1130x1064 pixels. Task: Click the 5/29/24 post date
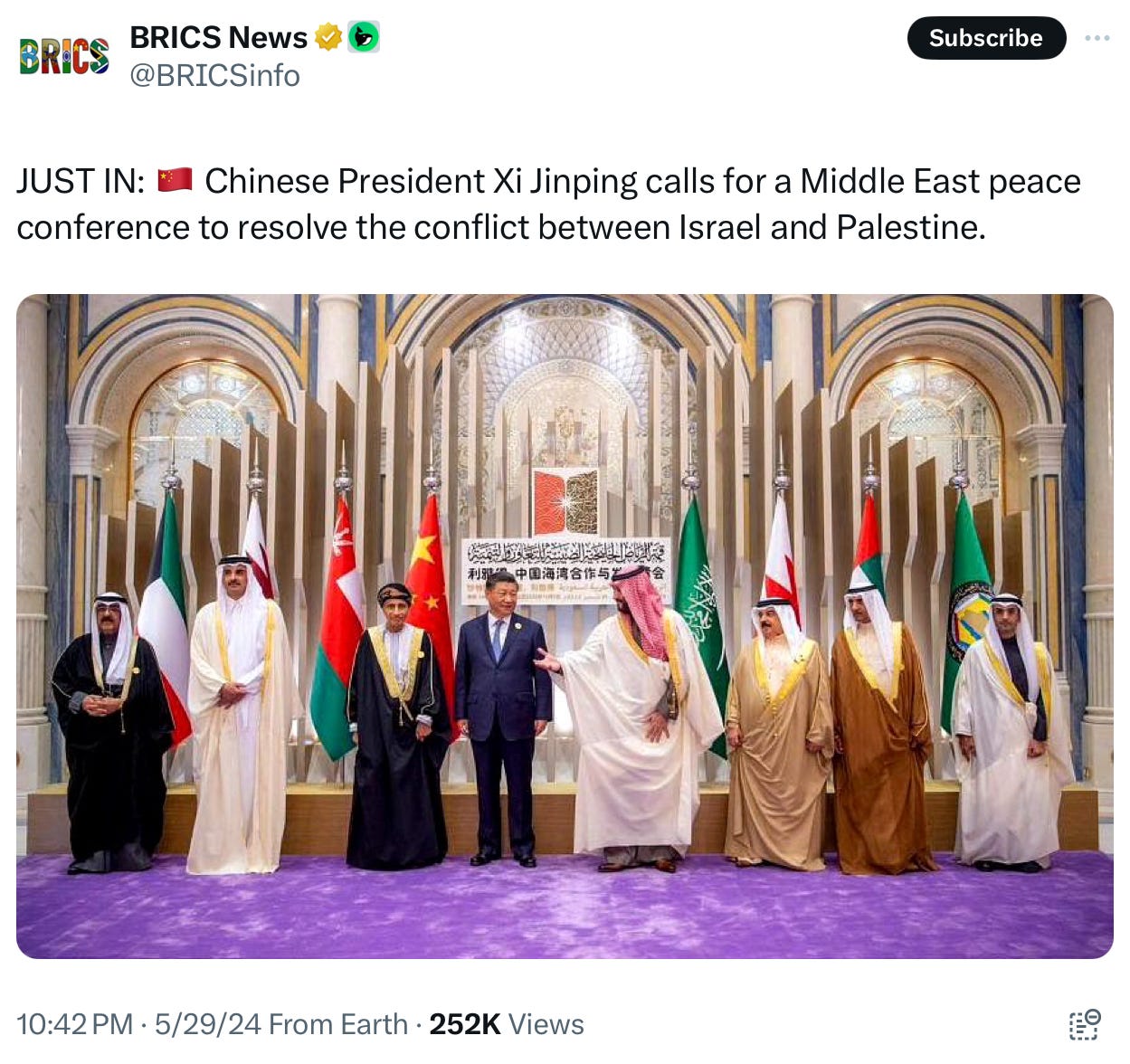[208, 1024]
